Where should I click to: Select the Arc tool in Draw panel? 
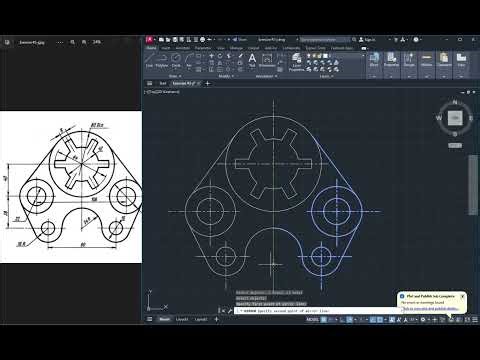189,60
